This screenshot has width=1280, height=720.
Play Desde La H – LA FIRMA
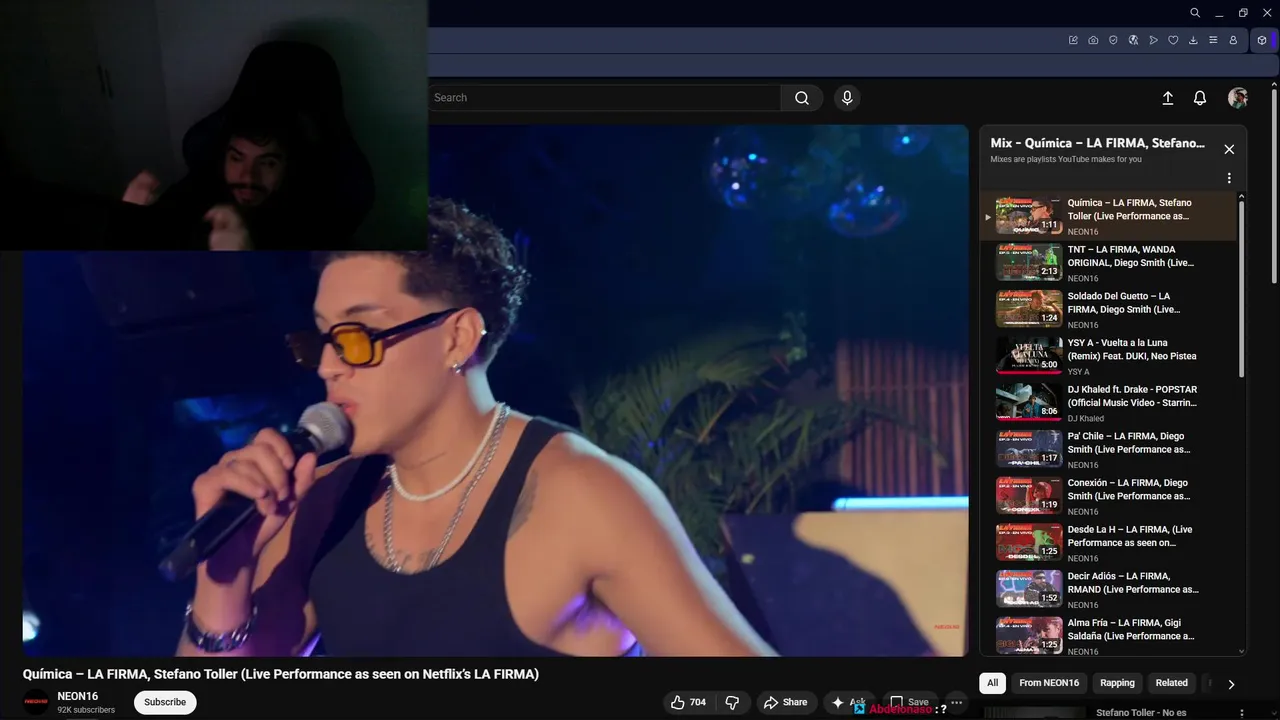tap(1110, 543)
